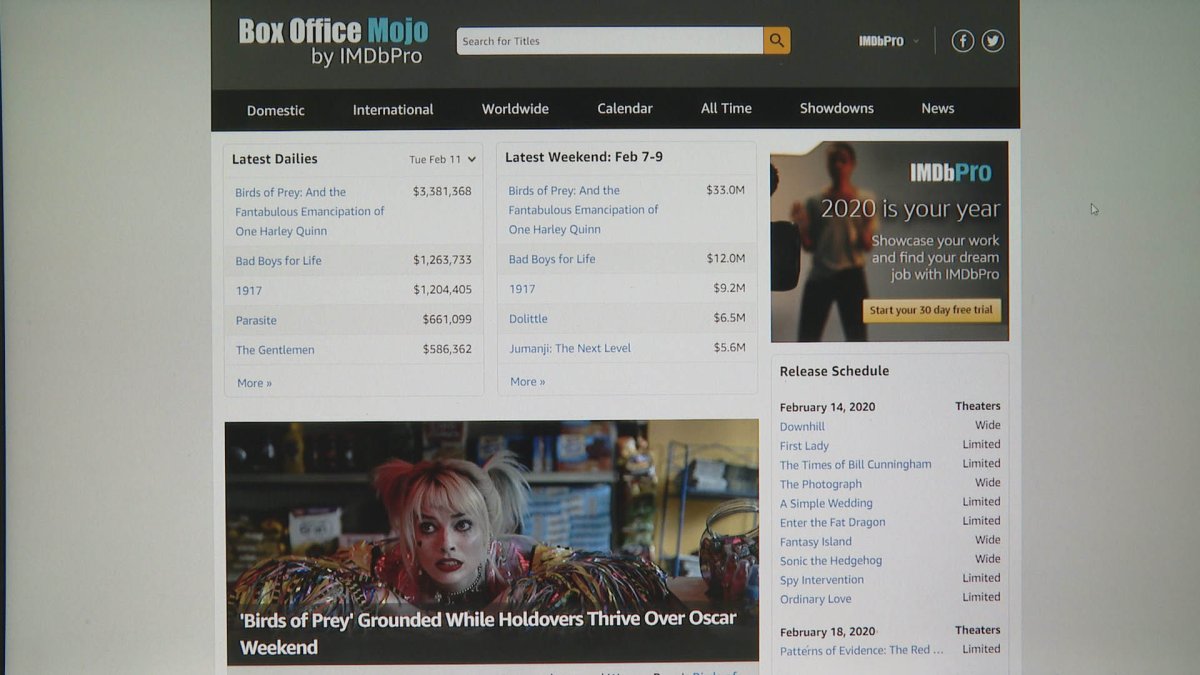
Task: Open Bad Boys for Life in Latest Dailies
Action: tap(279, 261)
